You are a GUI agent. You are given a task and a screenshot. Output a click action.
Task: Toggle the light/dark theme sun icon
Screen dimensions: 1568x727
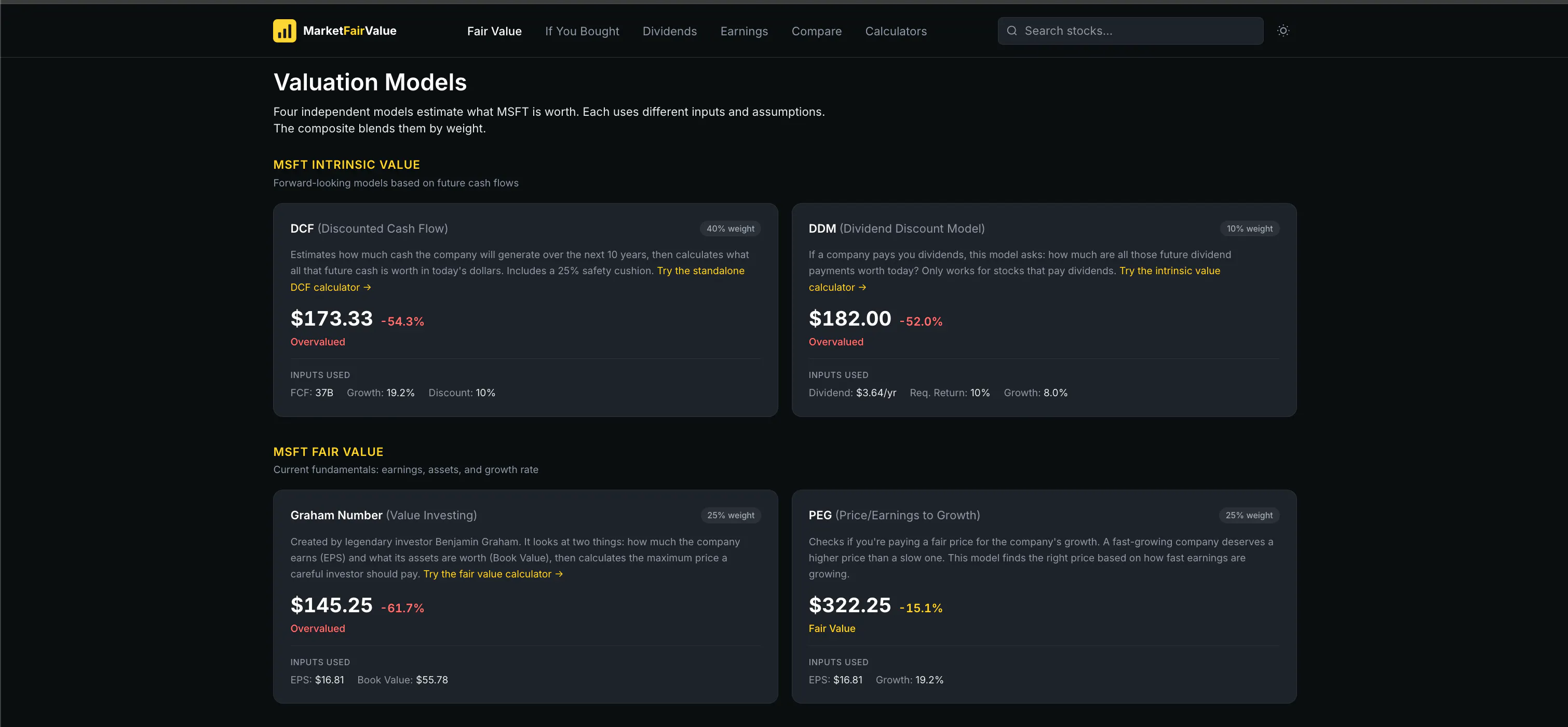click(x=1282, y=31)
